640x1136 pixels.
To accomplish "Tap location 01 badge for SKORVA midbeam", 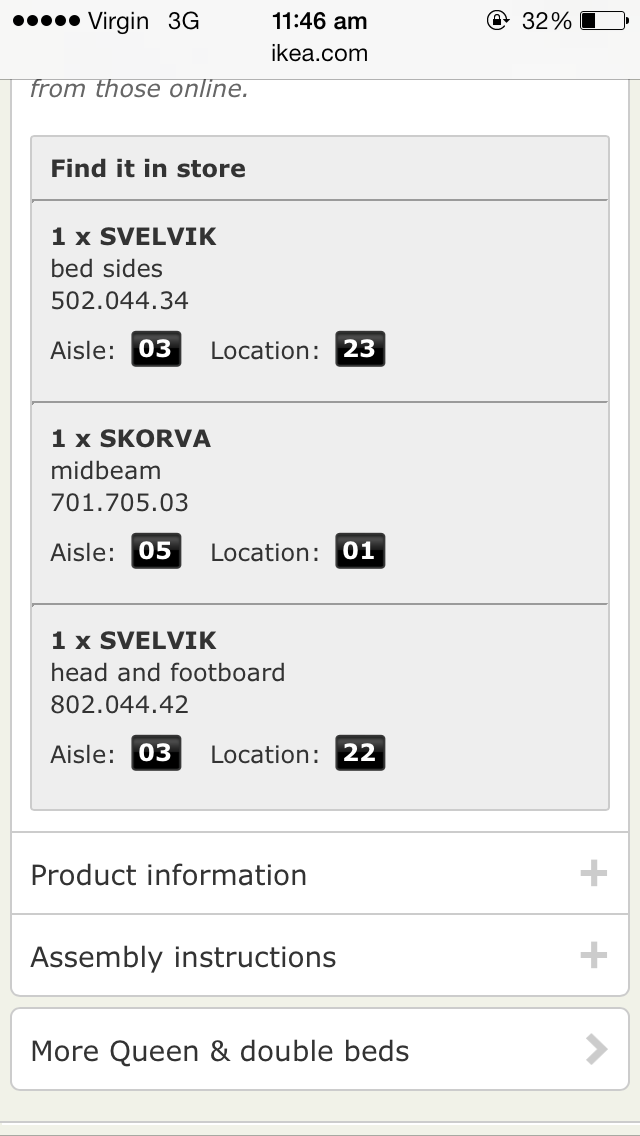I will click(359, 551).
